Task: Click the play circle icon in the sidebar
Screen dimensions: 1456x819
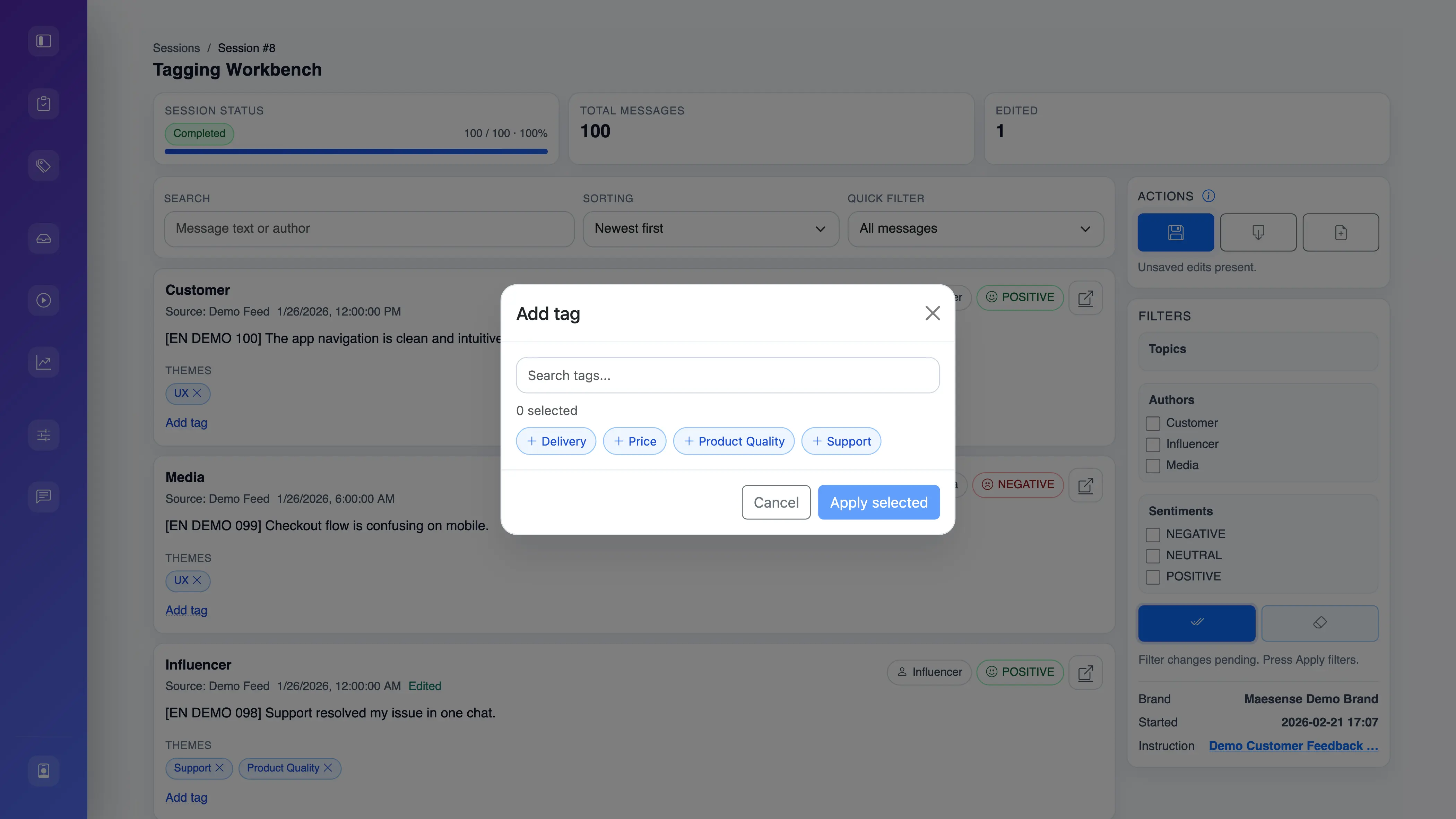Action: click(x=44, y=300)
